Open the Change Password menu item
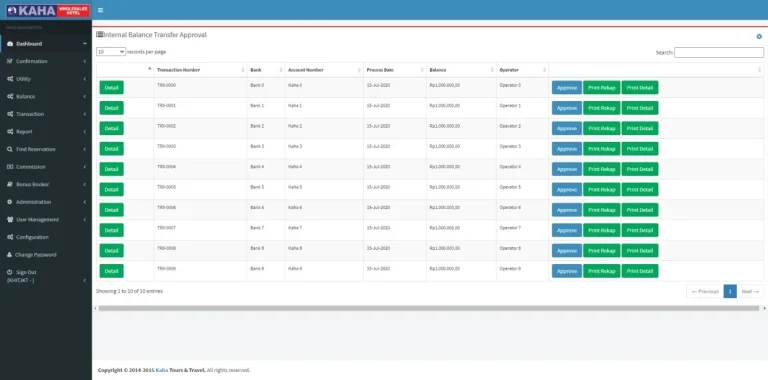The height and width of the screenshot is (380, 768). point(46,255)
